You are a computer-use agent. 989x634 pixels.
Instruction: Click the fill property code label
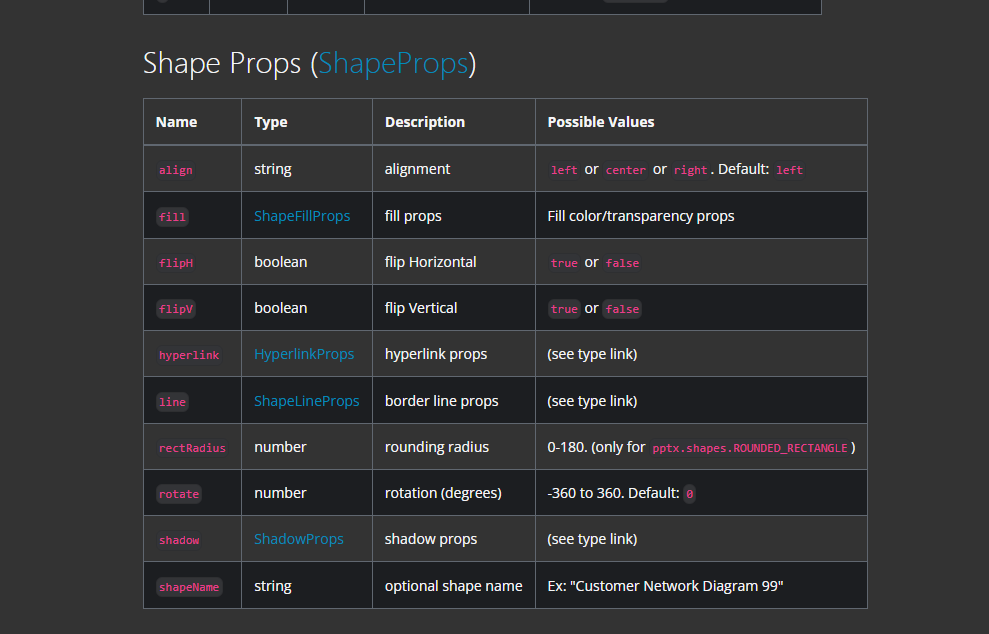[172, 216]
